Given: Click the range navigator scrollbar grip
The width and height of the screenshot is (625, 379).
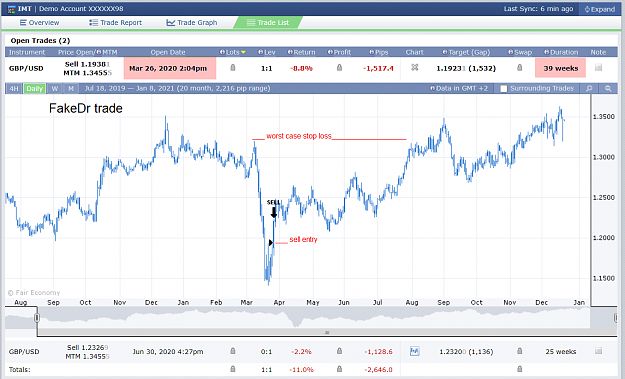Looking at the screenshot, I should point(327,332).
